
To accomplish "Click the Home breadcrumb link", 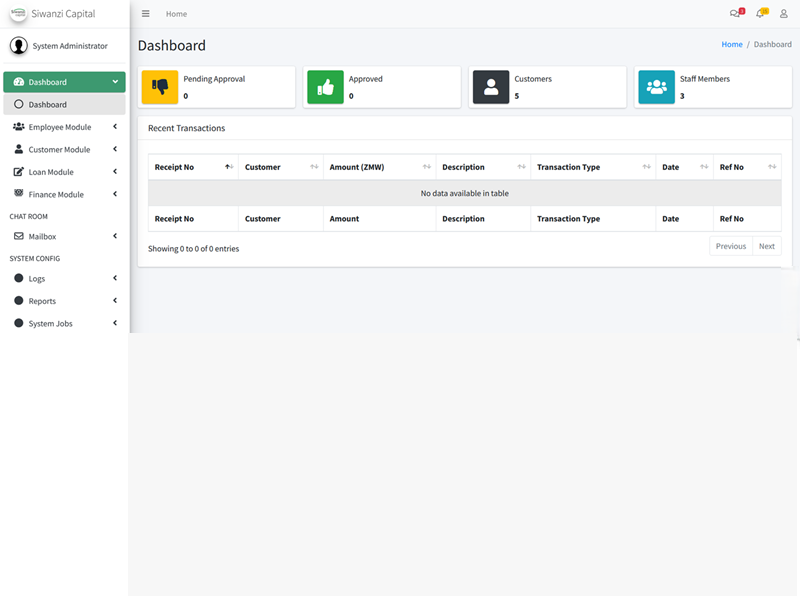I will tap(732, 44).
